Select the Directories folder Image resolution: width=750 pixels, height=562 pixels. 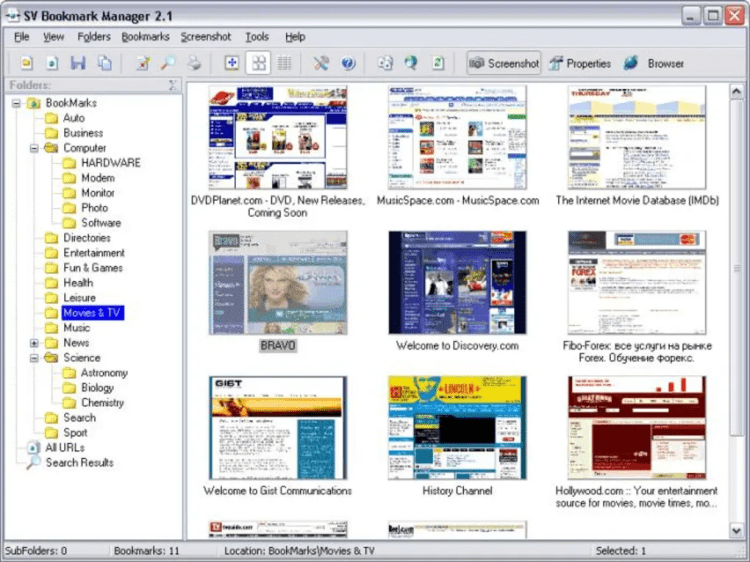(87, 238)
